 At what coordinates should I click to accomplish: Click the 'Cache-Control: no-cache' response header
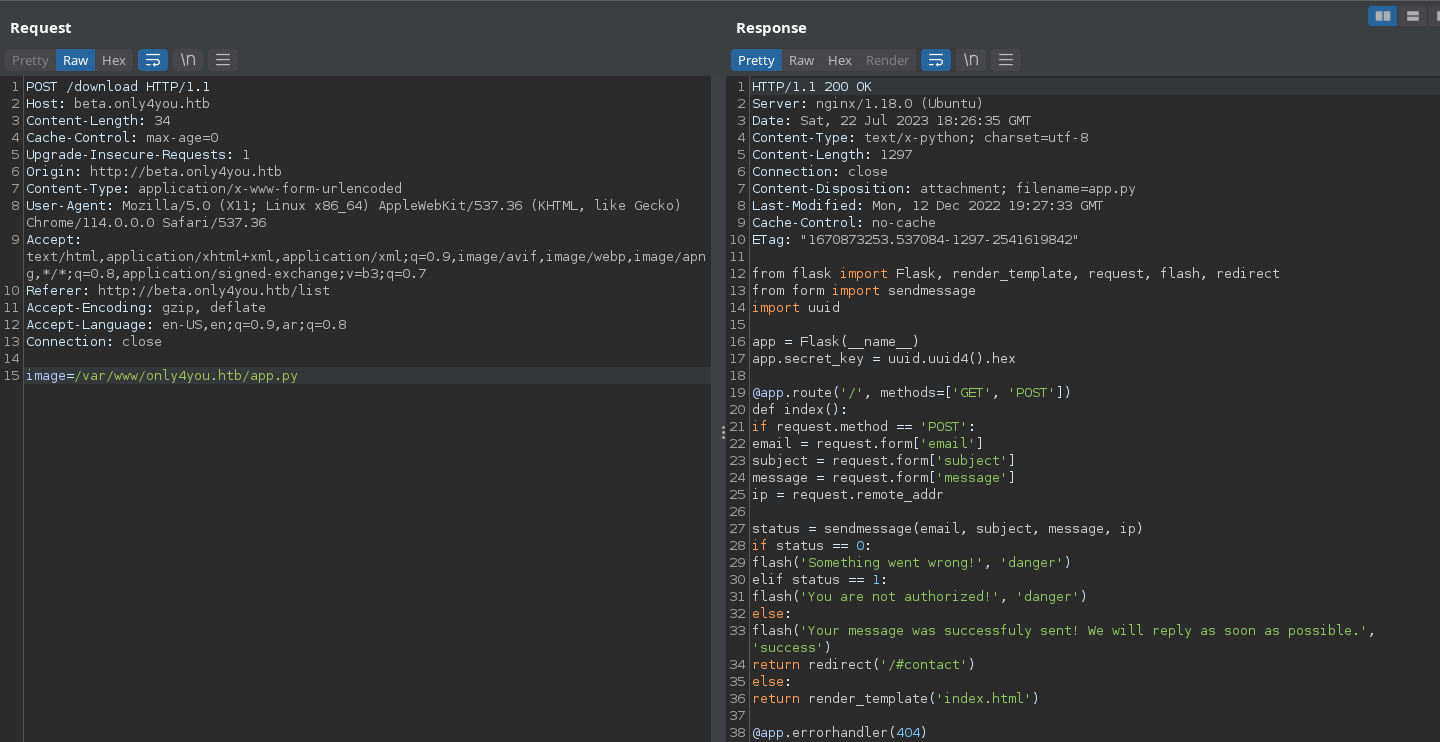(x=844, y=223)
